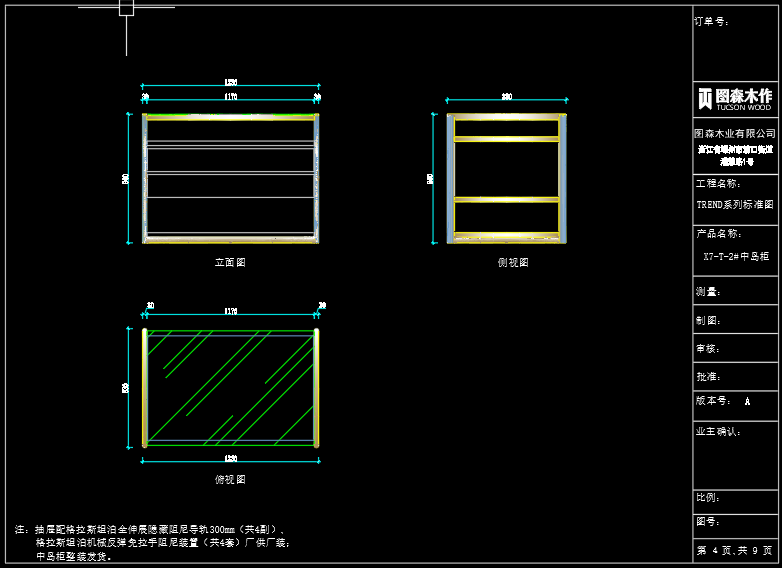This screenshot has width=782, height=568.
Task: Select the version letter A beside 版本号
Action: click(x=747, y=401)
